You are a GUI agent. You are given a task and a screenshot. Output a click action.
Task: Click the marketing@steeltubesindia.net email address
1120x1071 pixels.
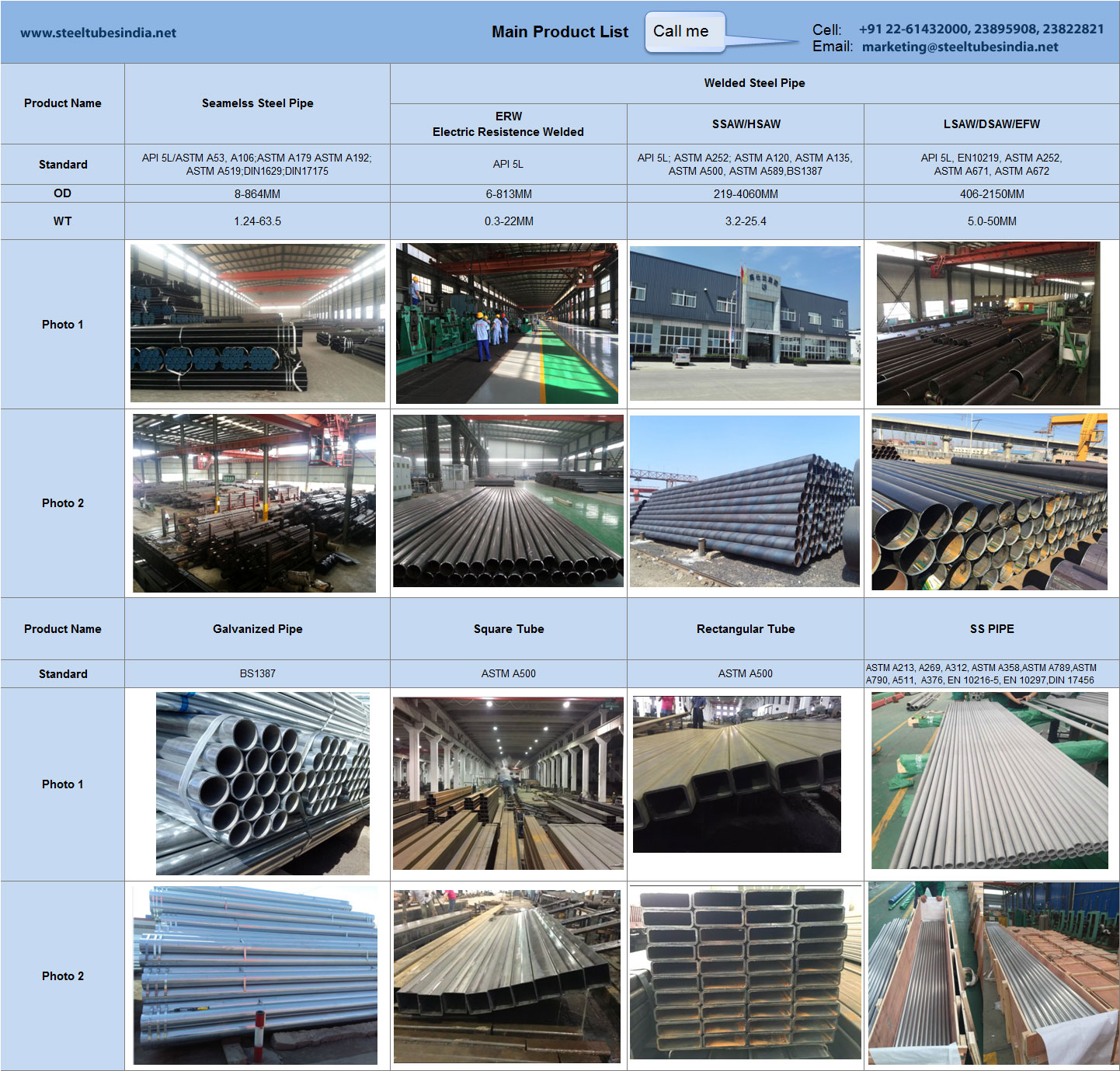(x=960, y=47)
